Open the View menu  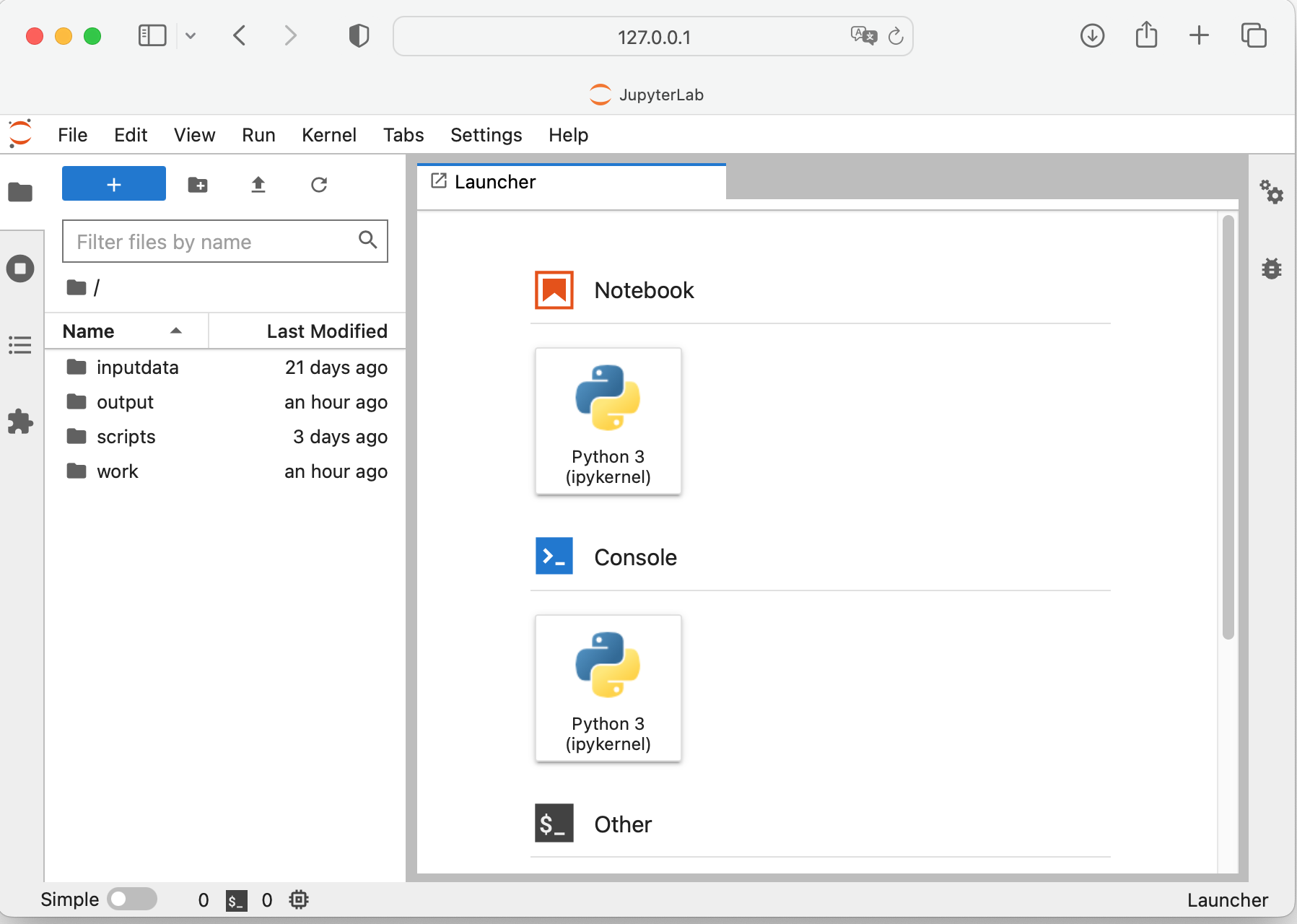[194, 135]
